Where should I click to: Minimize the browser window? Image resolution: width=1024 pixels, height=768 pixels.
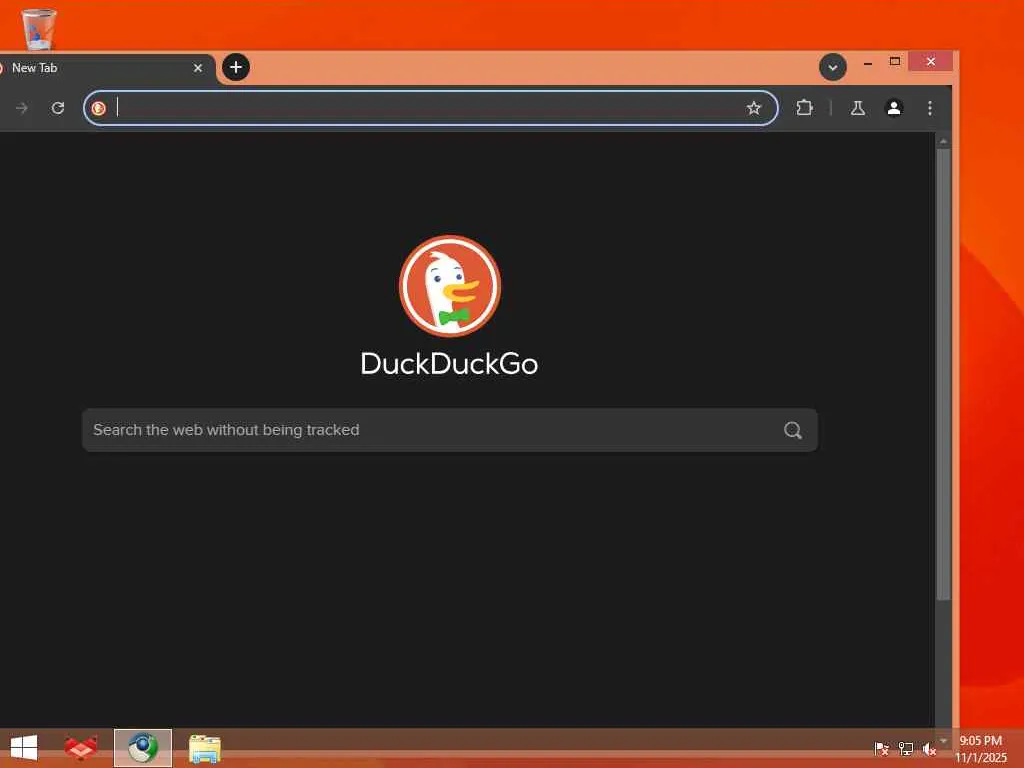tap(868, 63)
